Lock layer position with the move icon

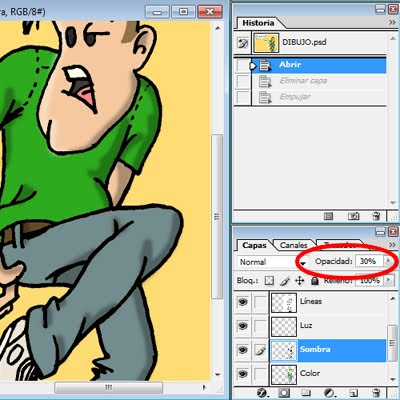(x=299, y=281)
